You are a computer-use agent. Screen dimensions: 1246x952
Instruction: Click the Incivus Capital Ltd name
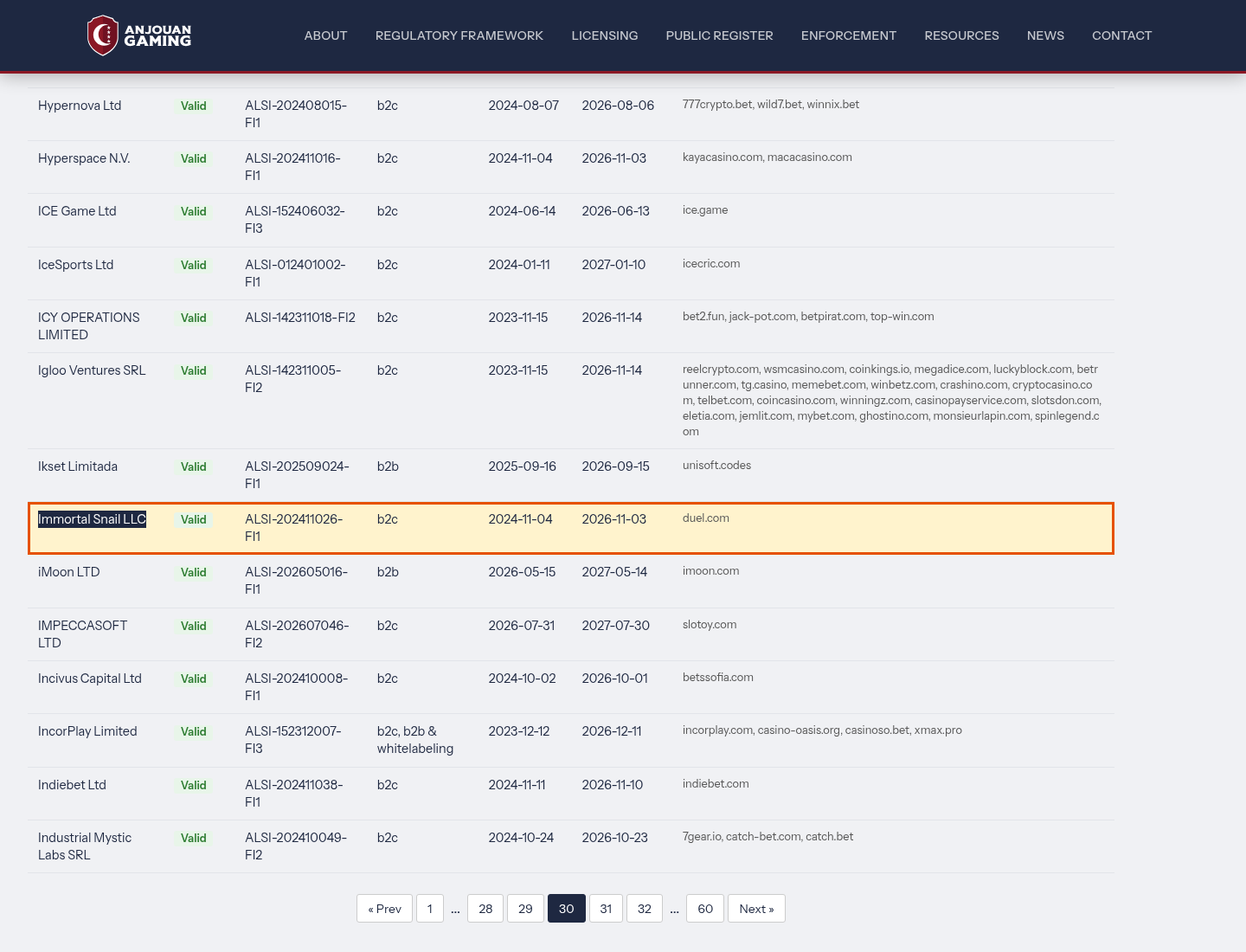click(x=90, y=679)
